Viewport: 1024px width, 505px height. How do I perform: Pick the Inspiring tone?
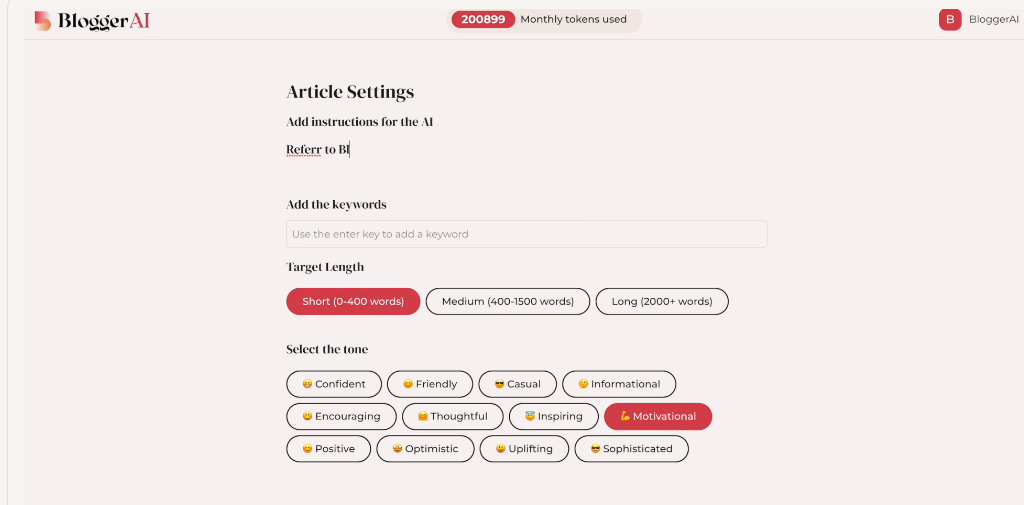[554, 416]
